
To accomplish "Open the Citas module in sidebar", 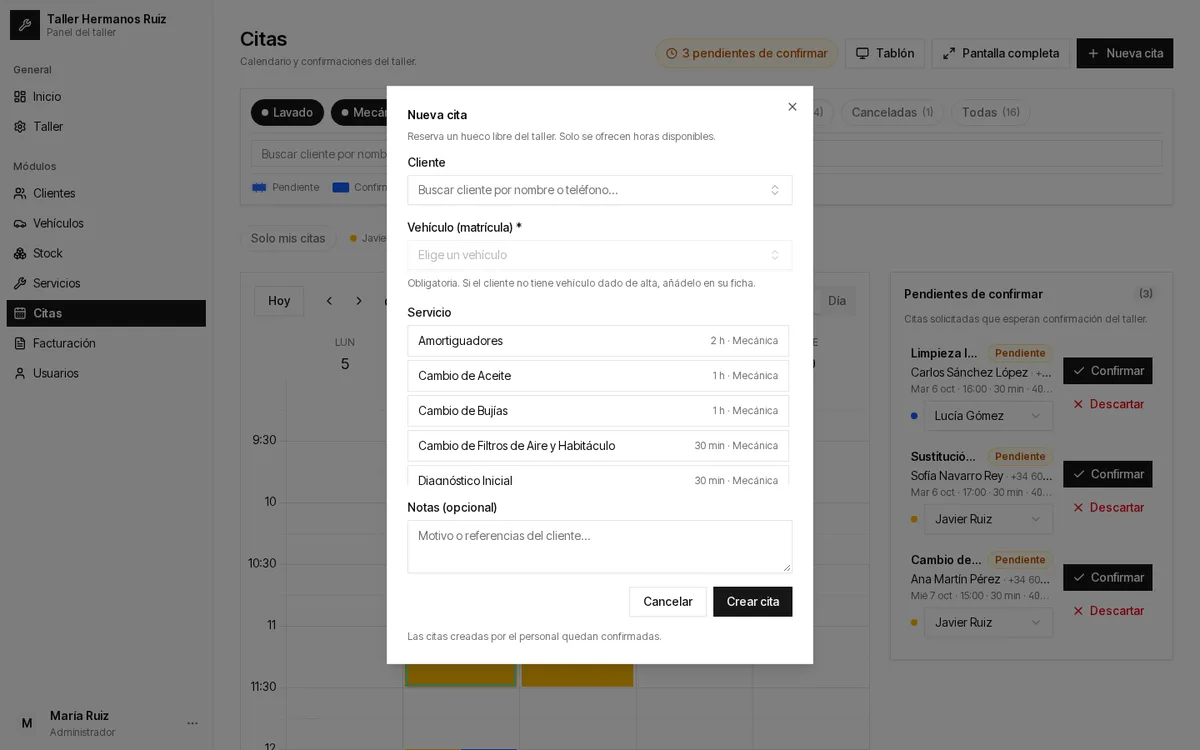I will coord(106,313).
